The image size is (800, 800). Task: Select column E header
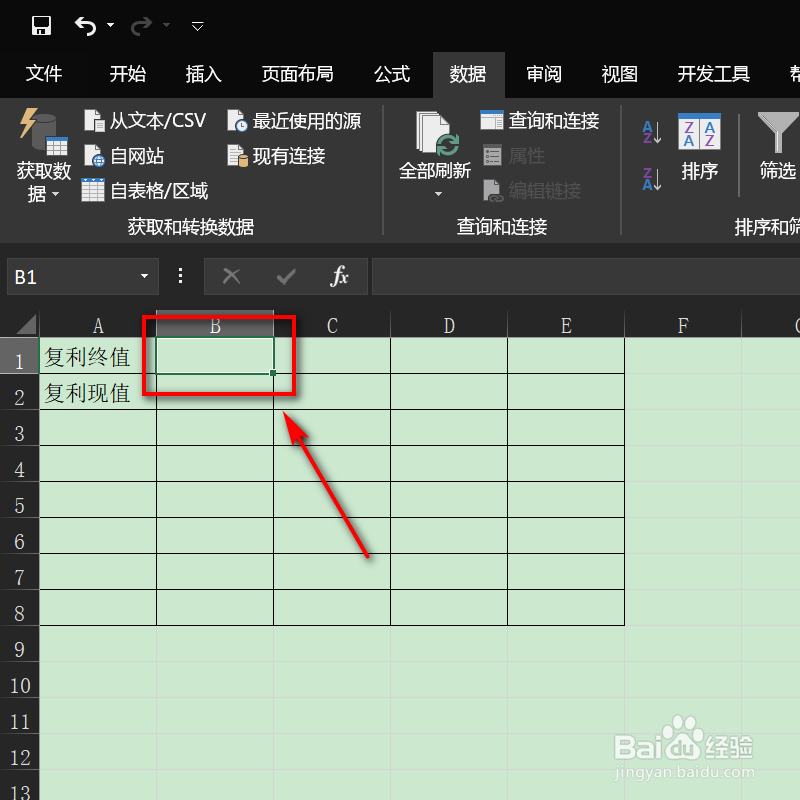click(x=566, y=325)
